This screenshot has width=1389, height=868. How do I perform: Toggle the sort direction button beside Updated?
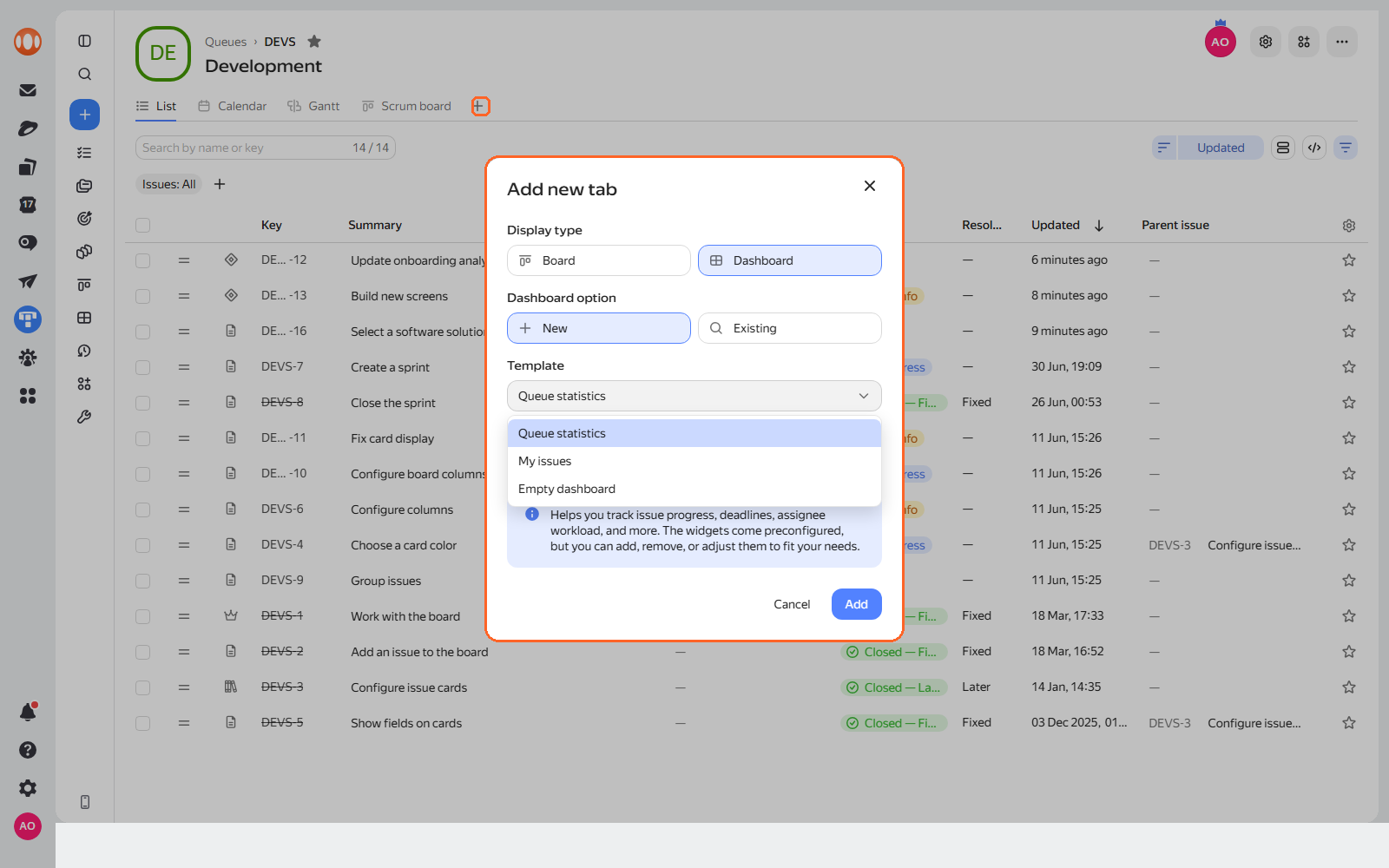coord(1164,148)
